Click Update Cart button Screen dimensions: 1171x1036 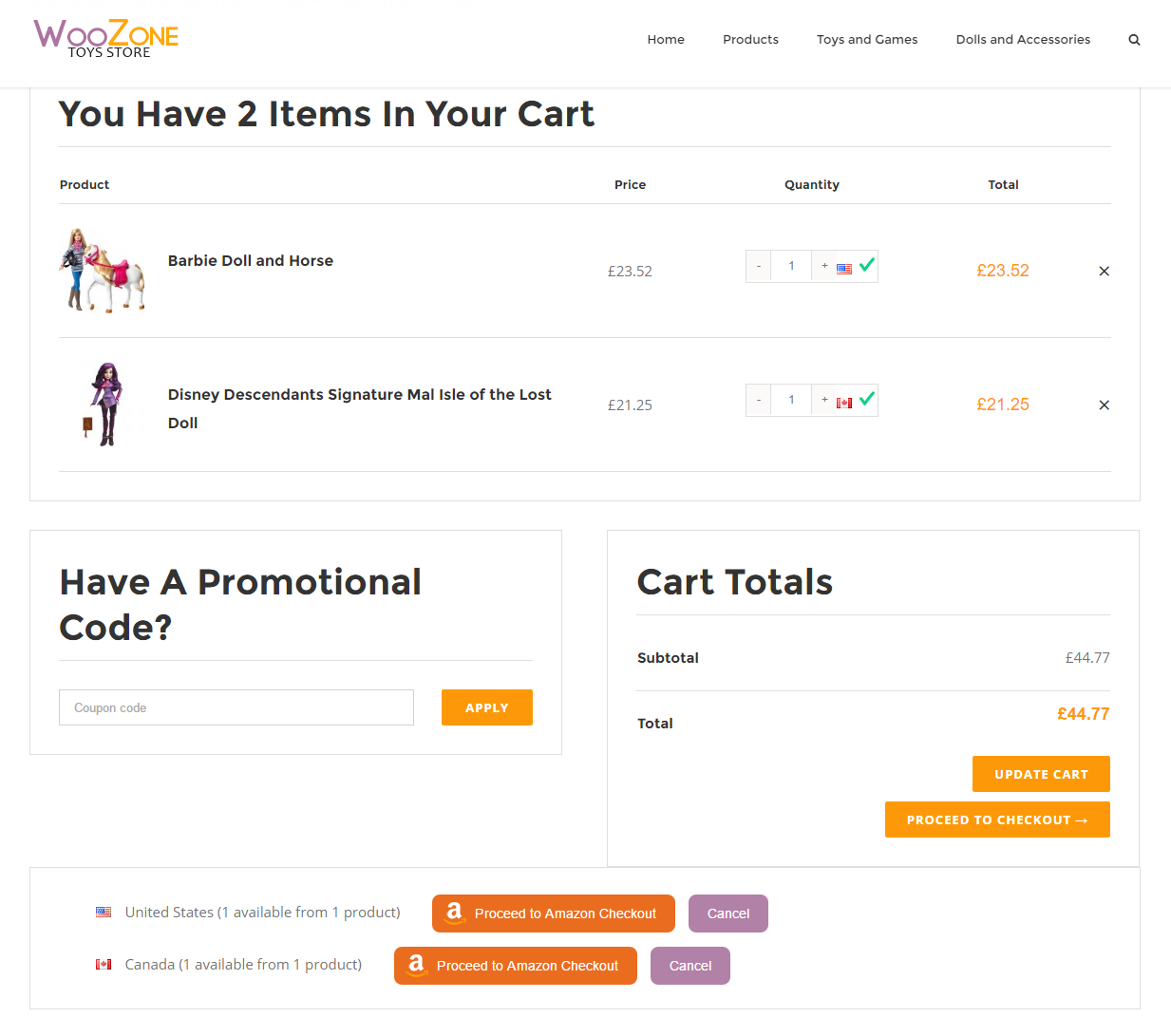click(x=1041, y=774)
